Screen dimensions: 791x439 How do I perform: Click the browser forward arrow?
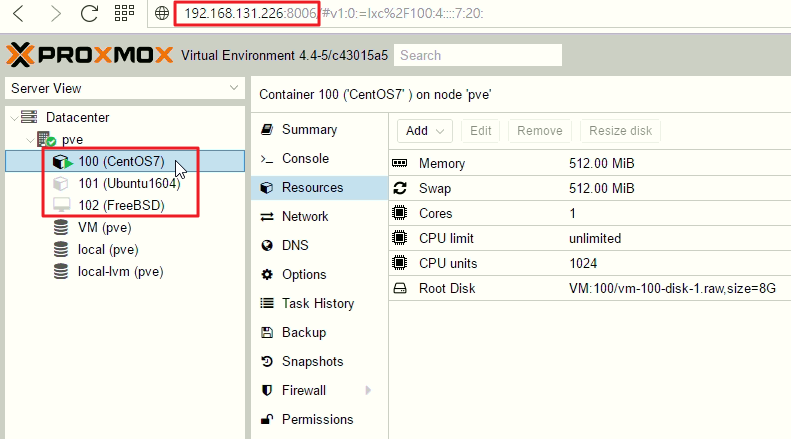tap(55, 13)
